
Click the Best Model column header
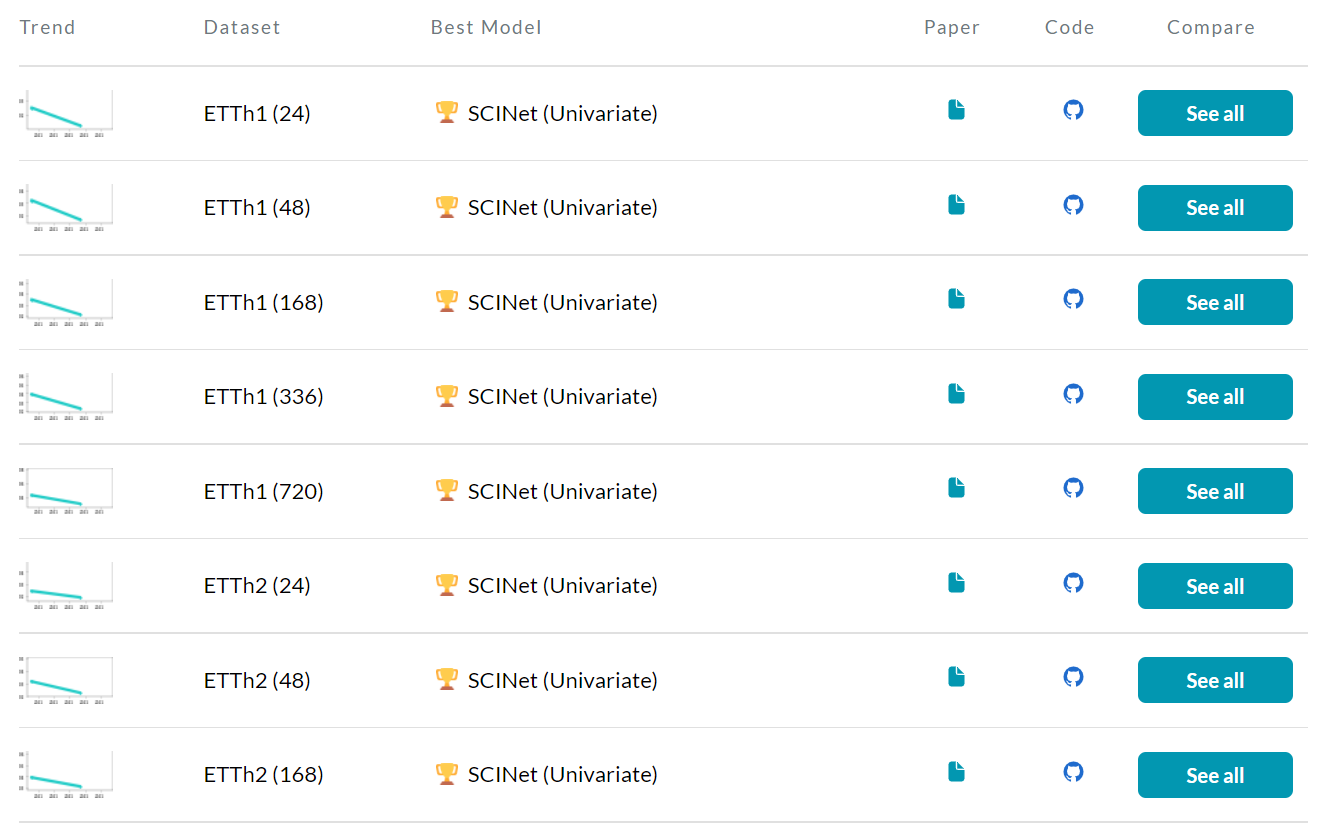(x=486, y=28)
